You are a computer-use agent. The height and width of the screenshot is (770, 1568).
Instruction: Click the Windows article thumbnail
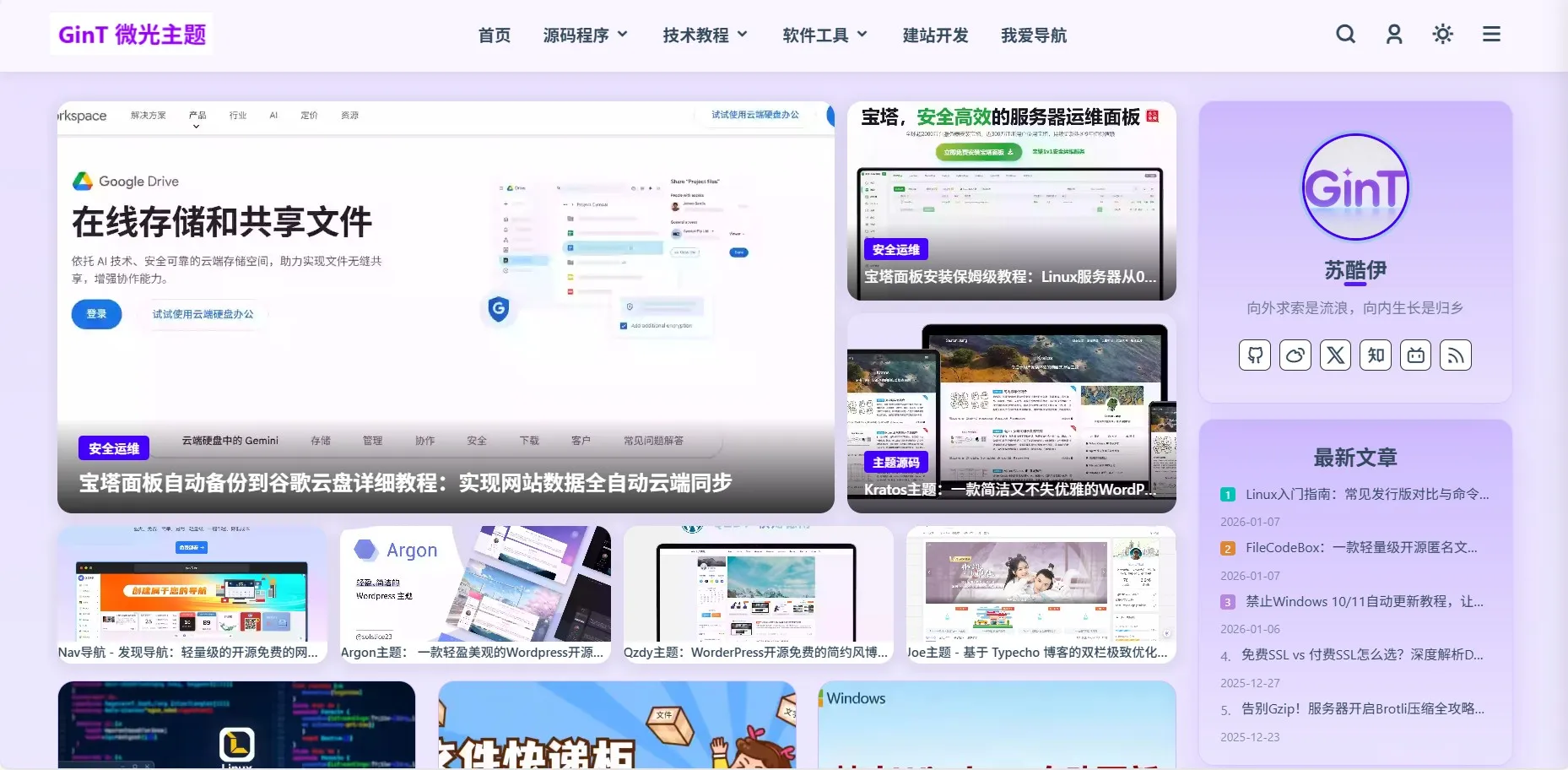997,725
